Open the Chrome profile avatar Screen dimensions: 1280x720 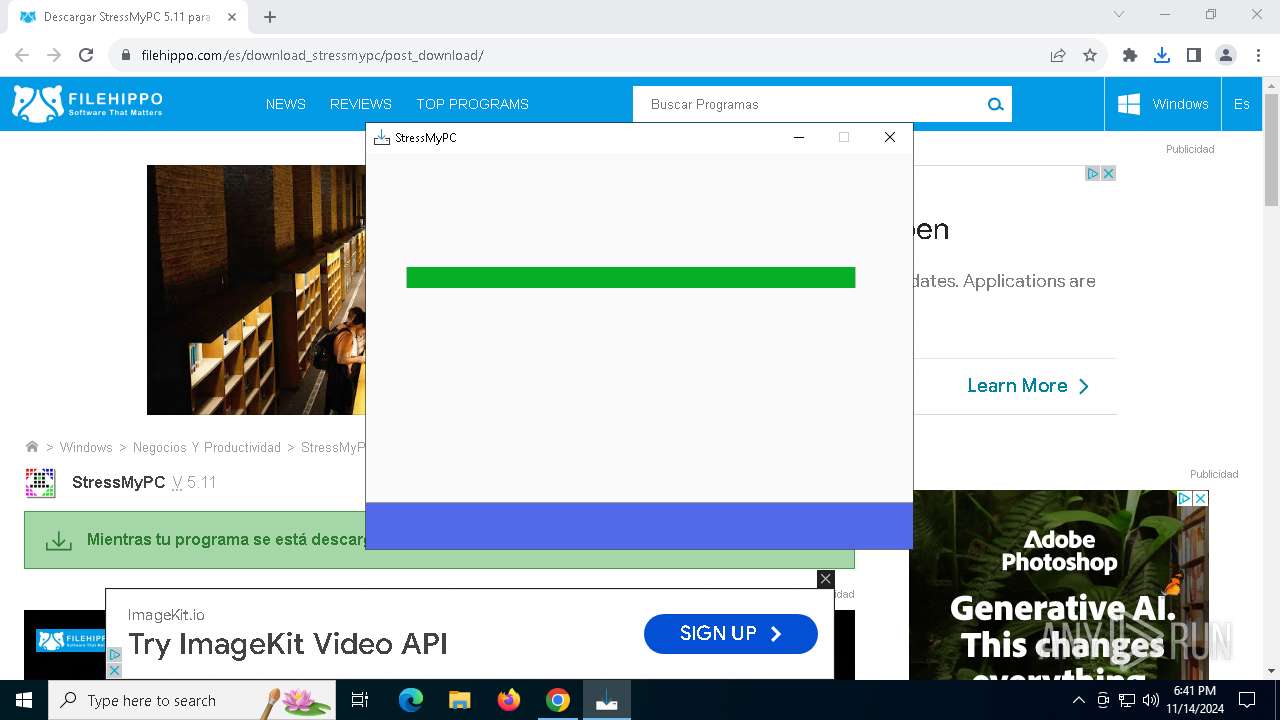coord(1226,55)
